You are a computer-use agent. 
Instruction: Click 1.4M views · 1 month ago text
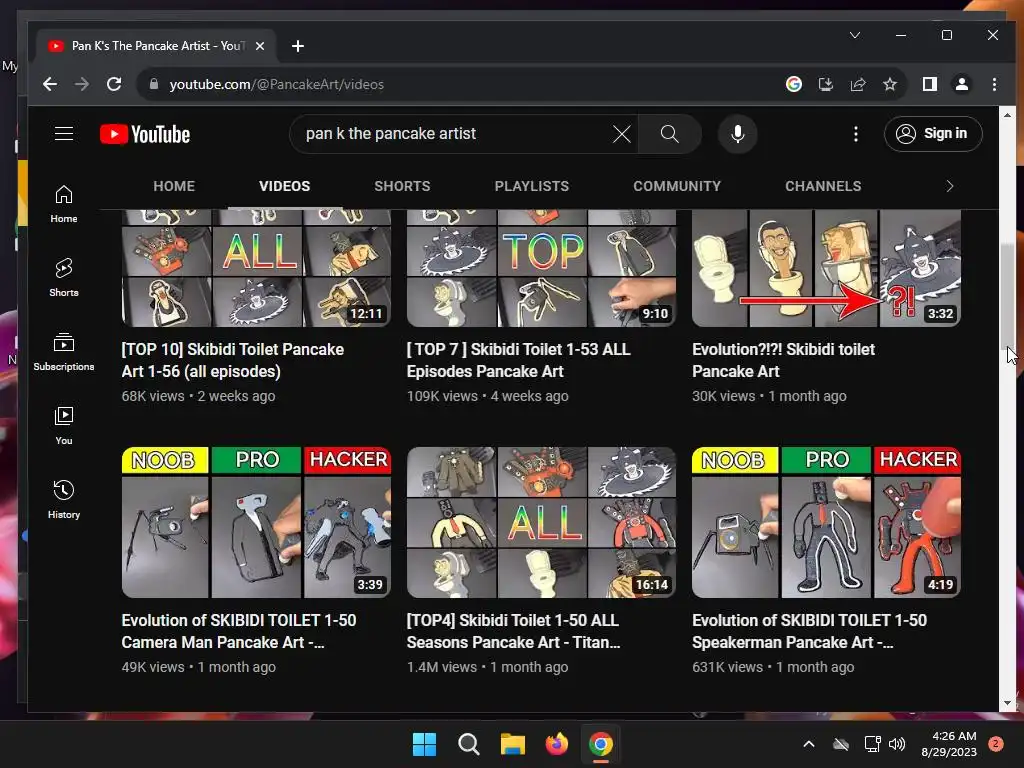pos(487,667)
